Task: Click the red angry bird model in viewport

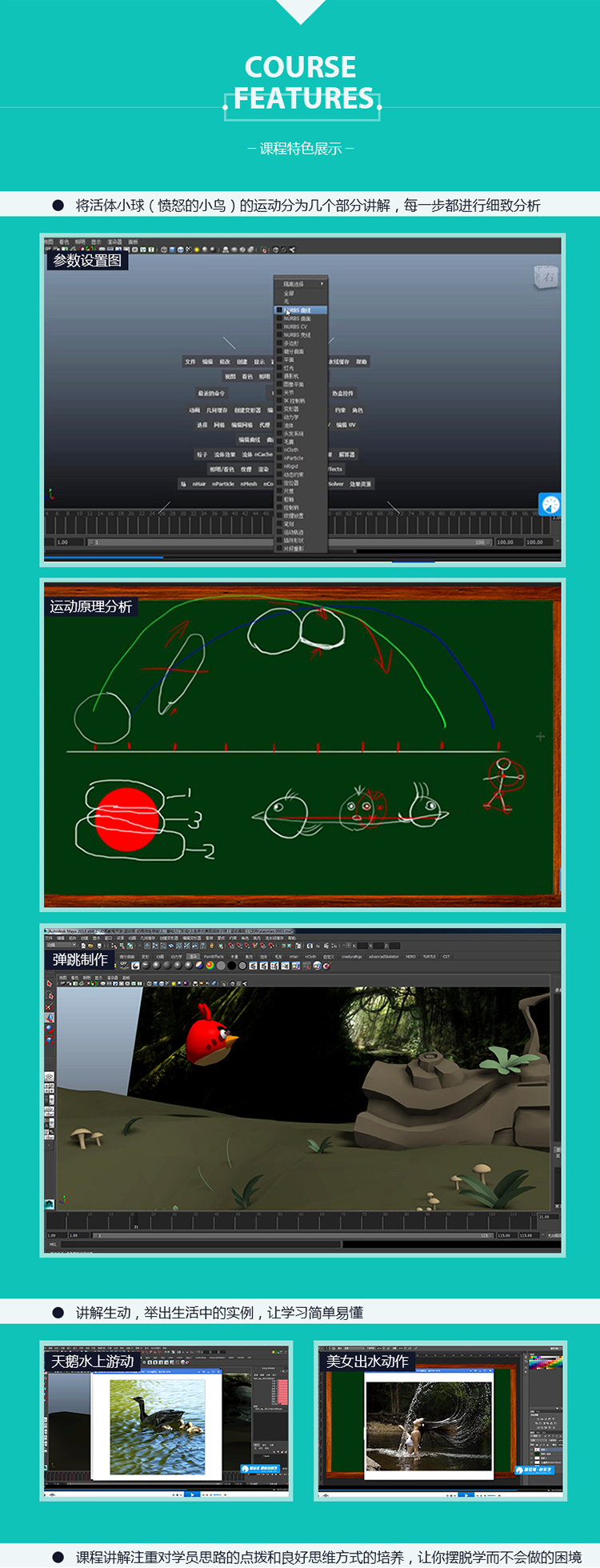Action: click(x=210, y=1036)
